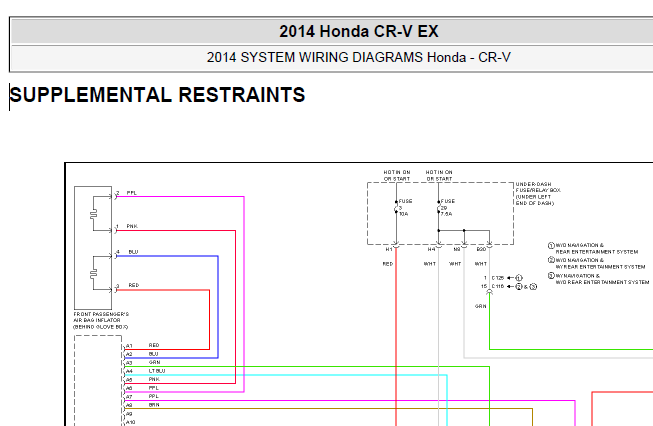Click inflator pin 2 'PPL' label

tap(132, 193)
